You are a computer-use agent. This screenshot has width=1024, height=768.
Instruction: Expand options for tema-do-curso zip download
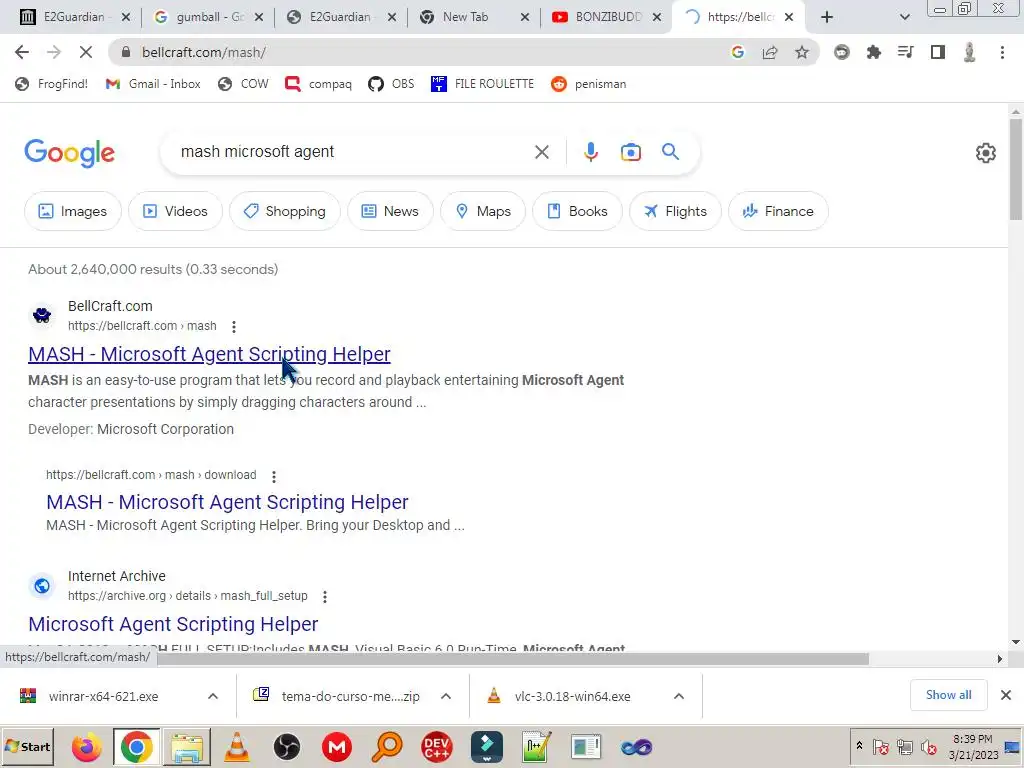pos(446,696)
